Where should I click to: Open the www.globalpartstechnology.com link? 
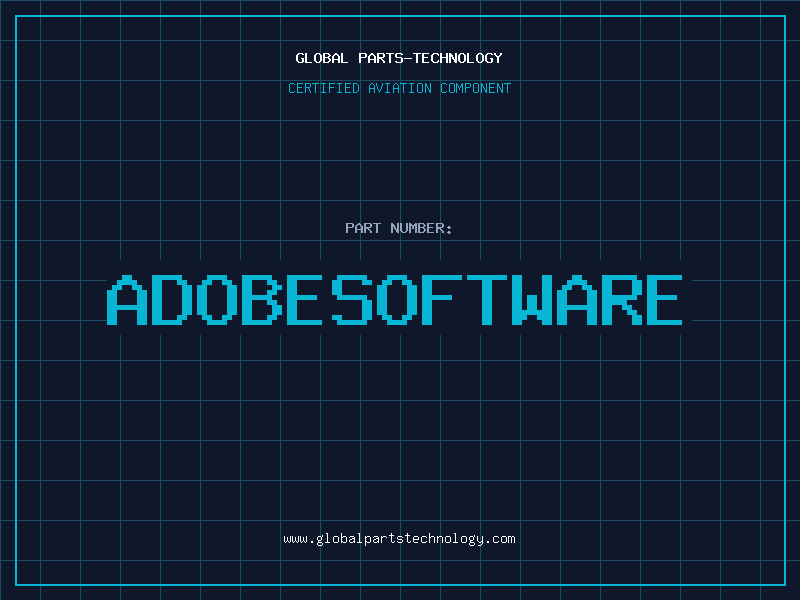click(399, 539)
